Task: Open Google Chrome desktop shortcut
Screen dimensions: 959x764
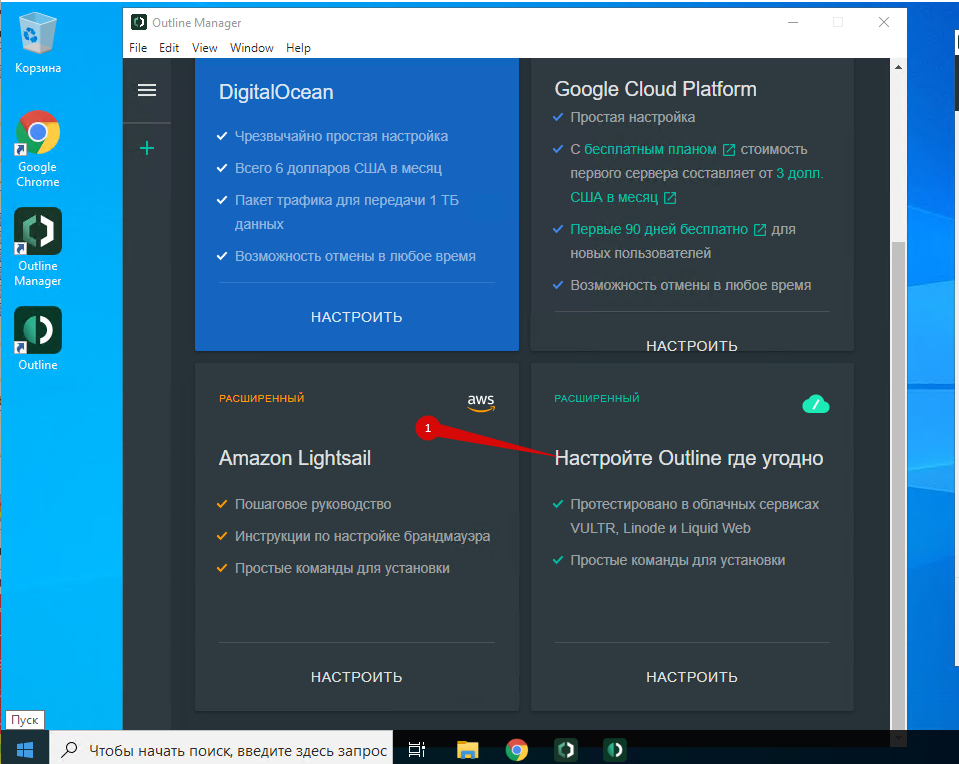Action: [x=38, y=149]
